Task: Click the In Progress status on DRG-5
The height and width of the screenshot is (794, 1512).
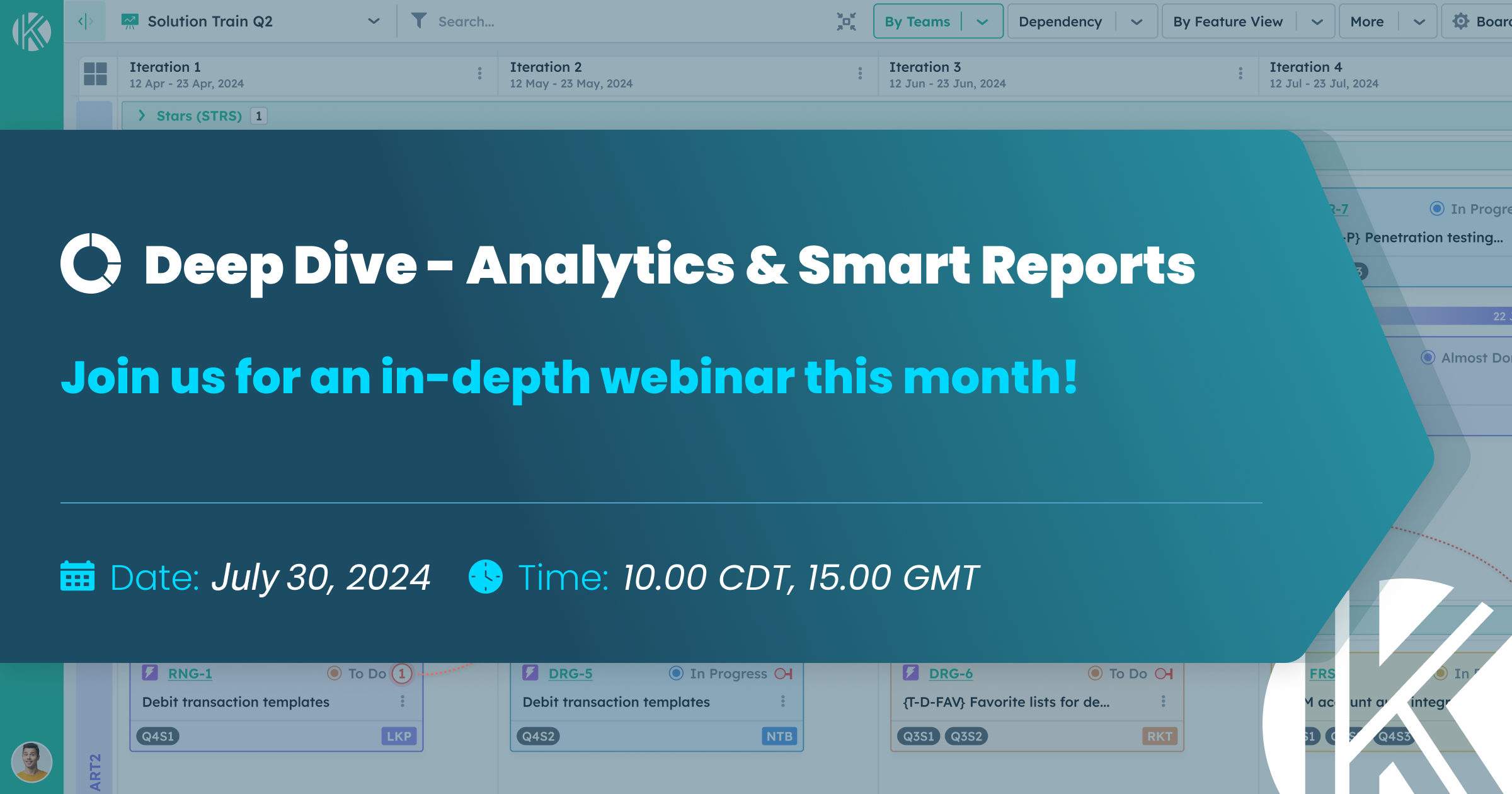Action: tap(718, 674)
